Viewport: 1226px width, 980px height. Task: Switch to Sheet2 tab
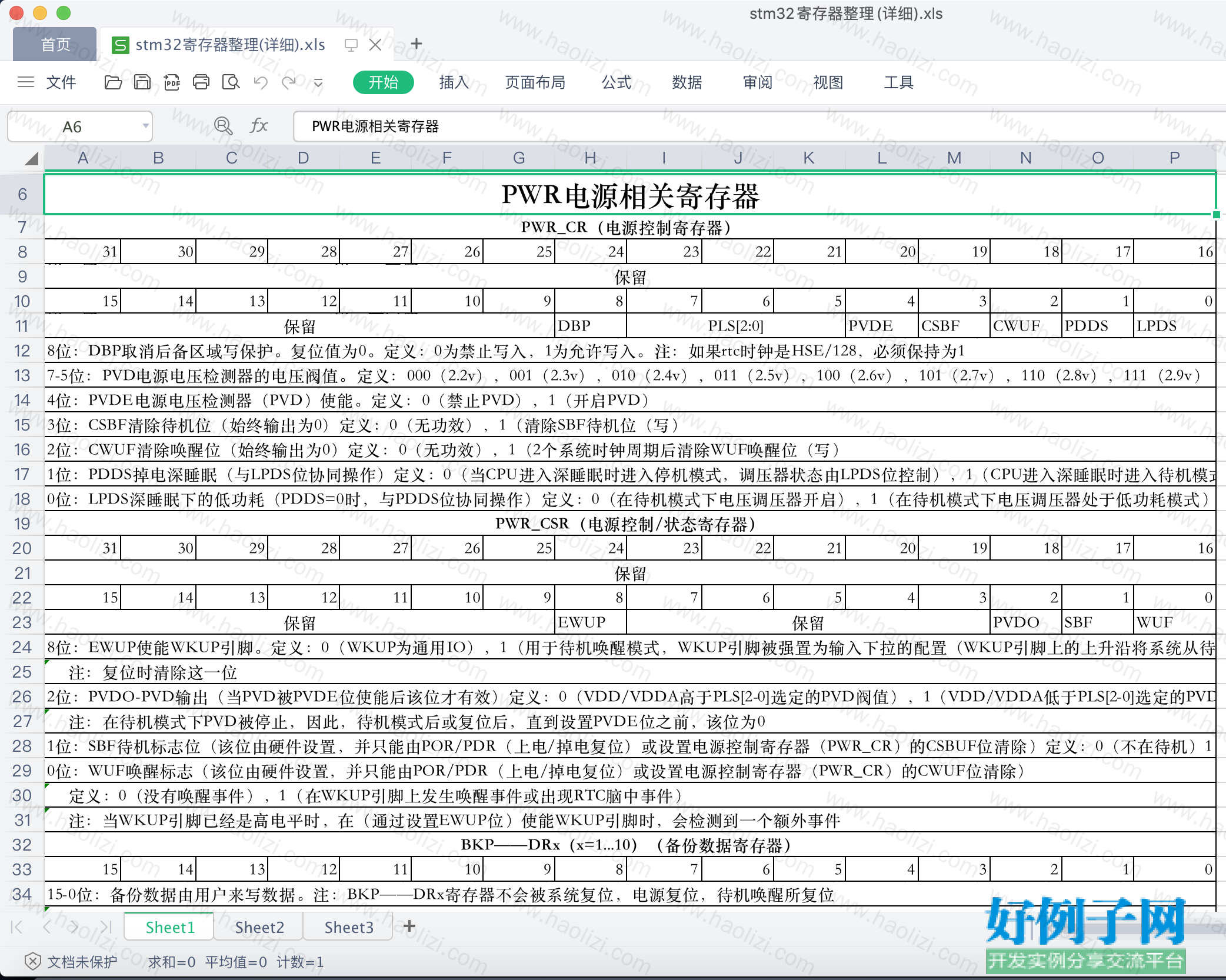(259, 928)
